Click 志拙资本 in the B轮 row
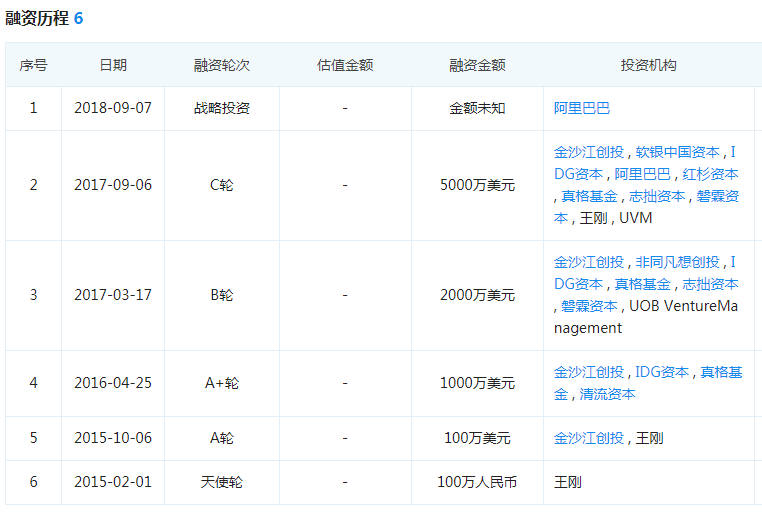This screenshot has width=762, height=515. click(x=711, y=284)
